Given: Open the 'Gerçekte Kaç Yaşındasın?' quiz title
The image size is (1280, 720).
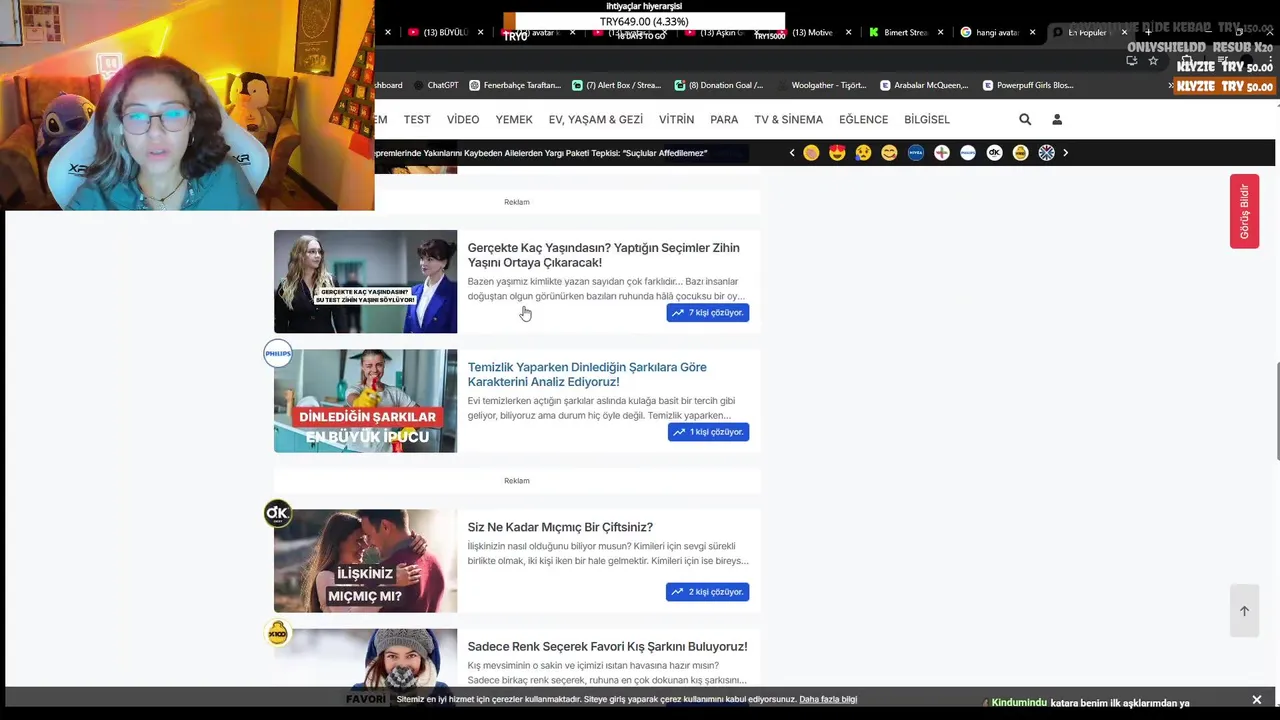Looking at the screenshot, I should click(x=604, y=255).
